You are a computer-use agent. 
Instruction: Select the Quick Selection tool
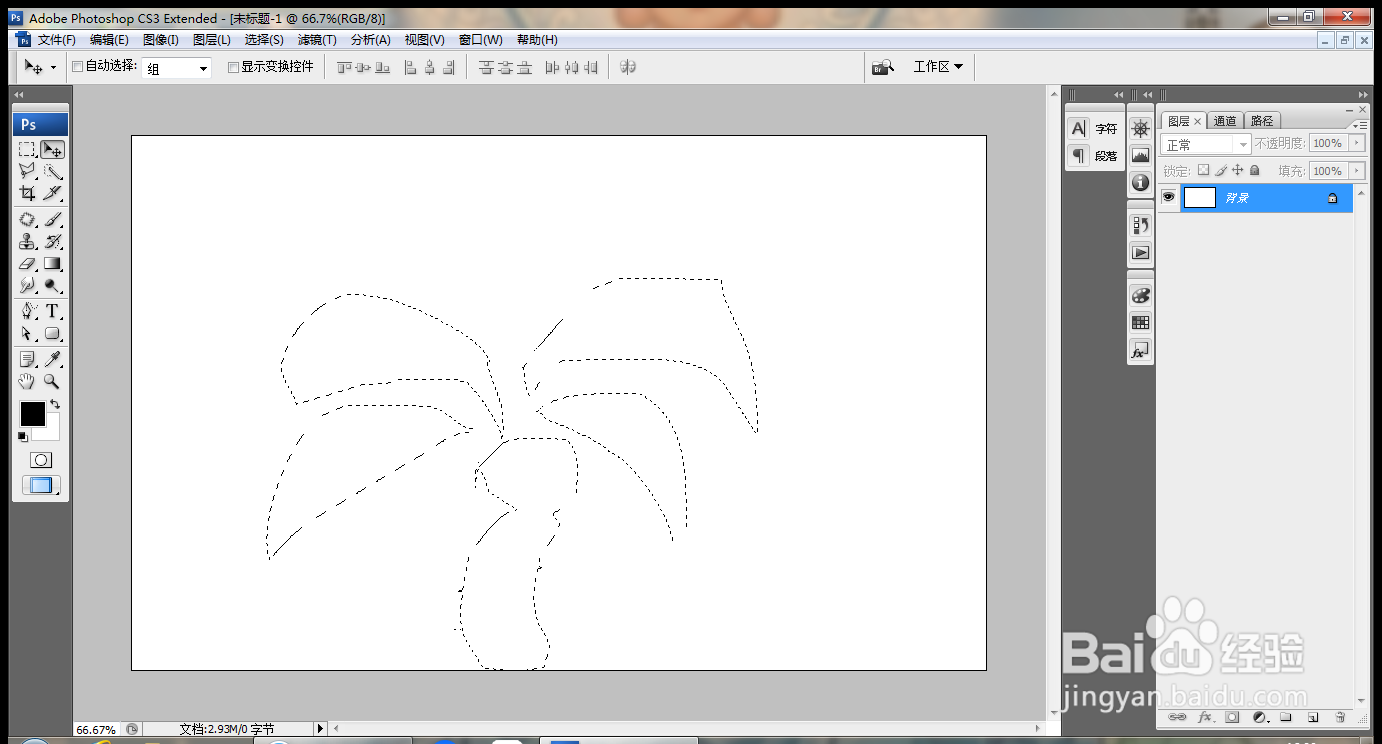[52, 171]
